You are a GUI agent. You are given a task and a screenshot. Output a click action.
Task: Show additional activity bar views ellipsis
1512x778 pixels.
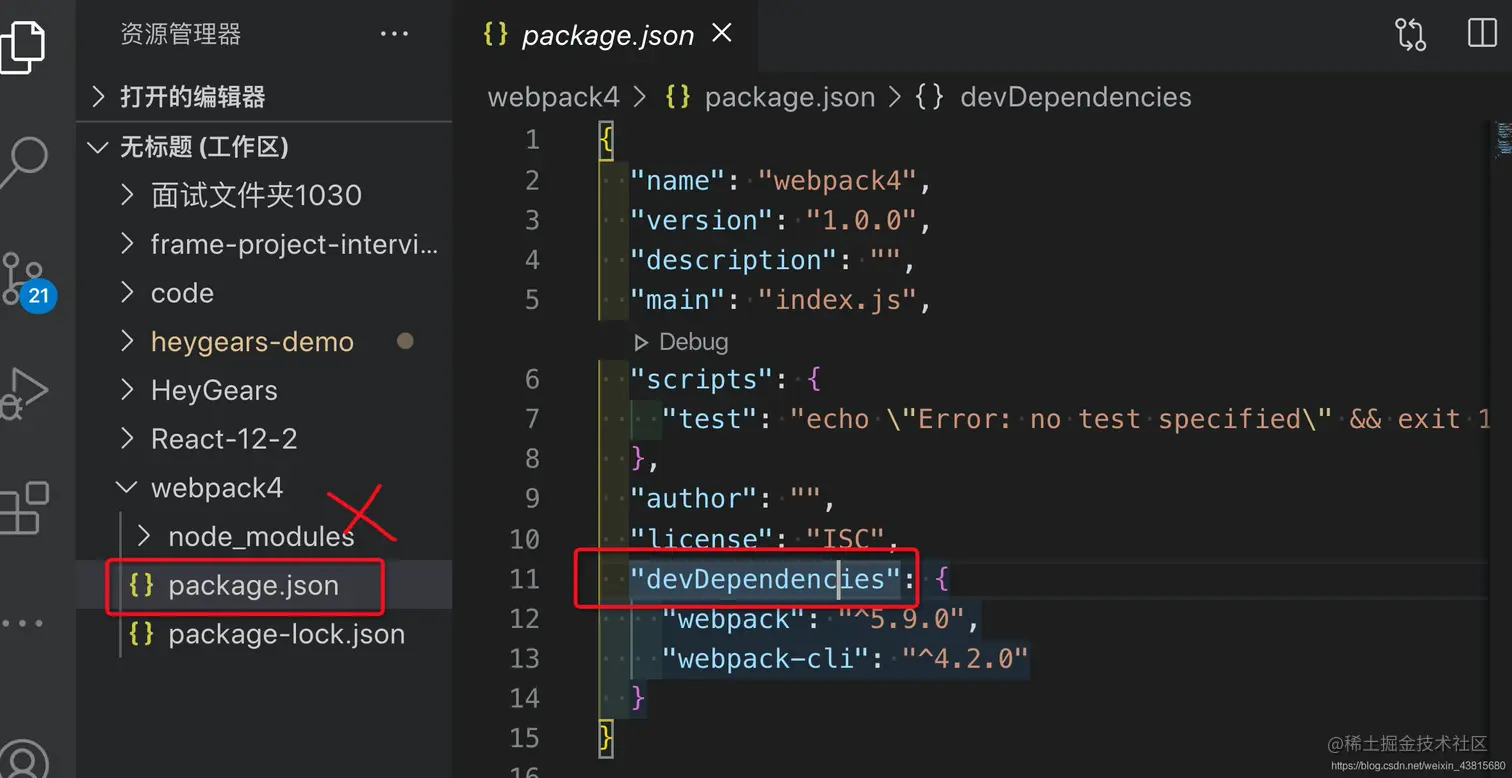coord(22,623)
